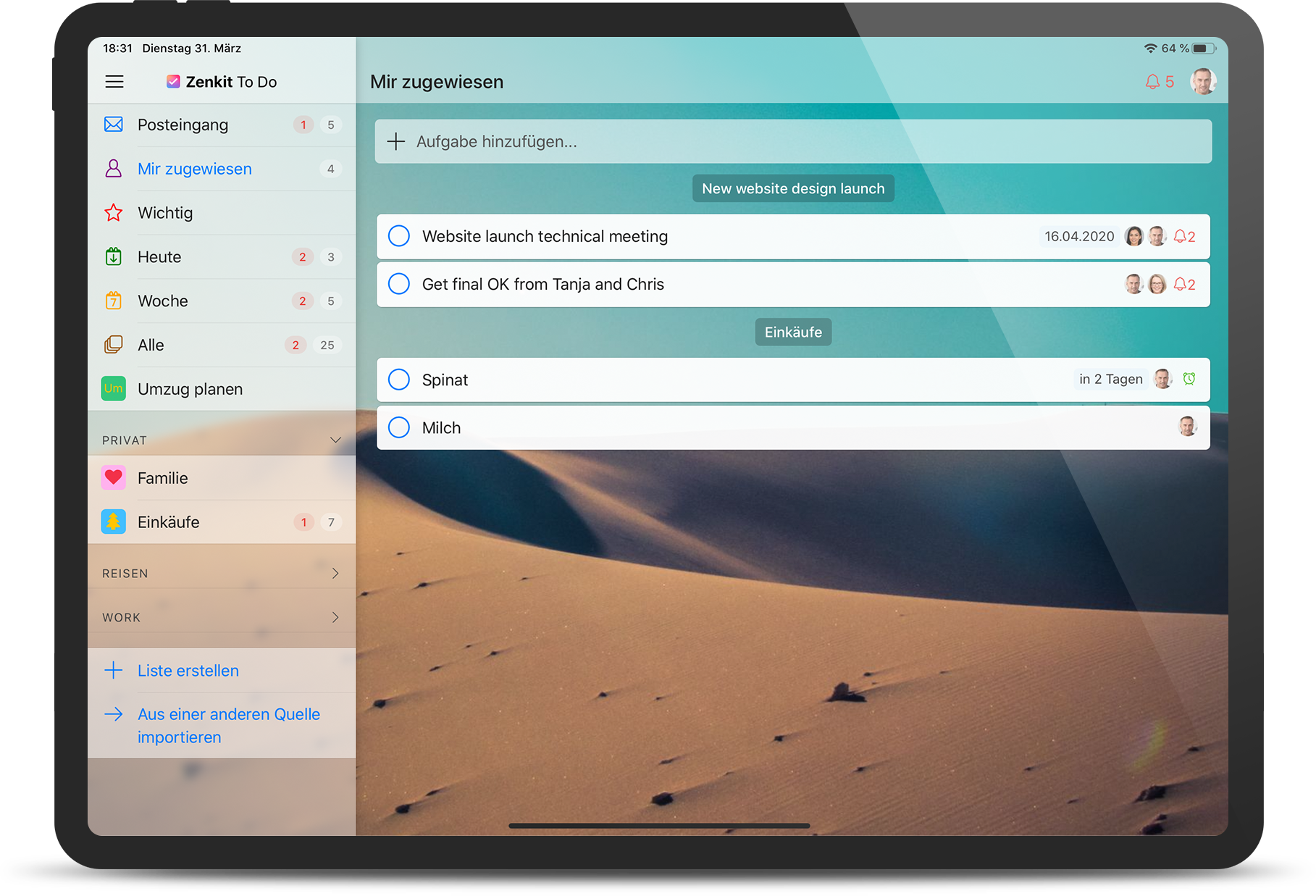
Task: Click the count 4 on Mir zugewiesen
Action: coord(331,169)
